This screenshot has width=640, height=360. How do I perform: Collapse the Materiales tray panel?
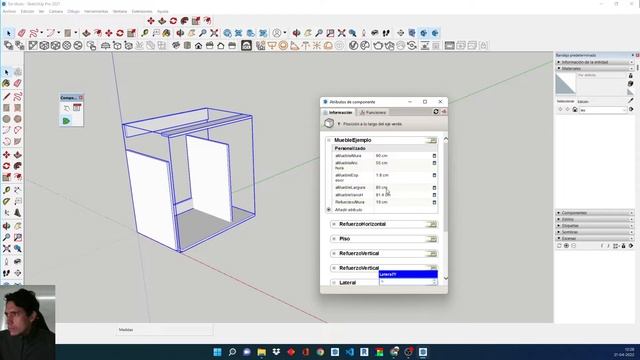pyautogui.click(x=595, y=69)
